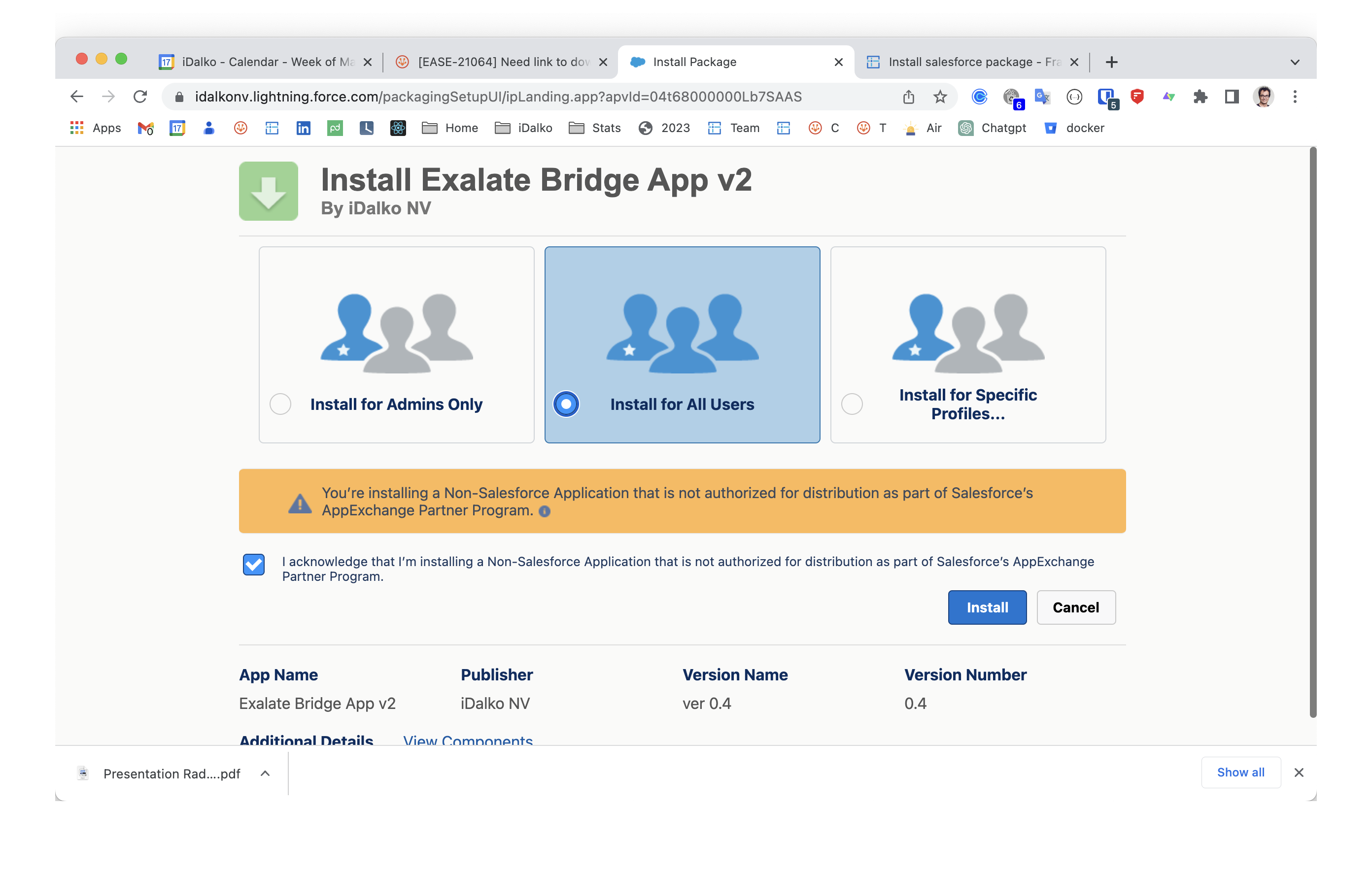Open the Extensions puzzle icon
Screen dimensions: 1372x874
(1200, 97)
